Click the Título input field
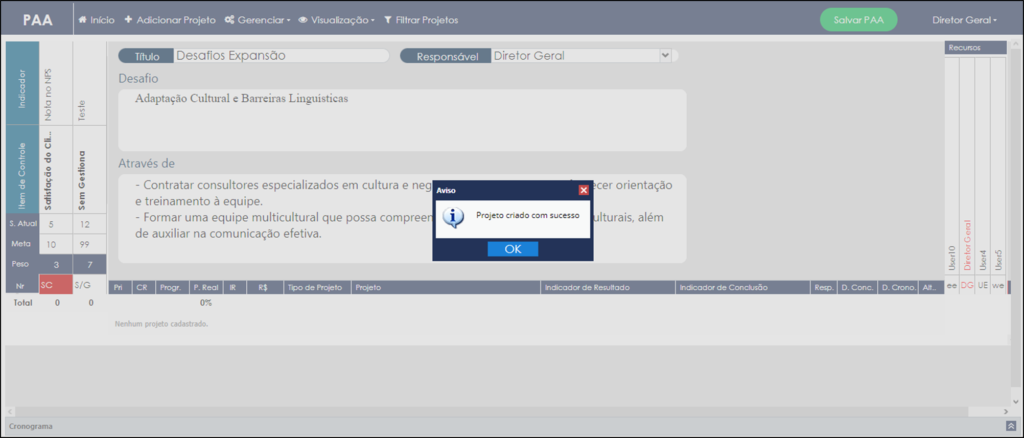The width and height of the screenshot is (1024, 438). (281, 55)
